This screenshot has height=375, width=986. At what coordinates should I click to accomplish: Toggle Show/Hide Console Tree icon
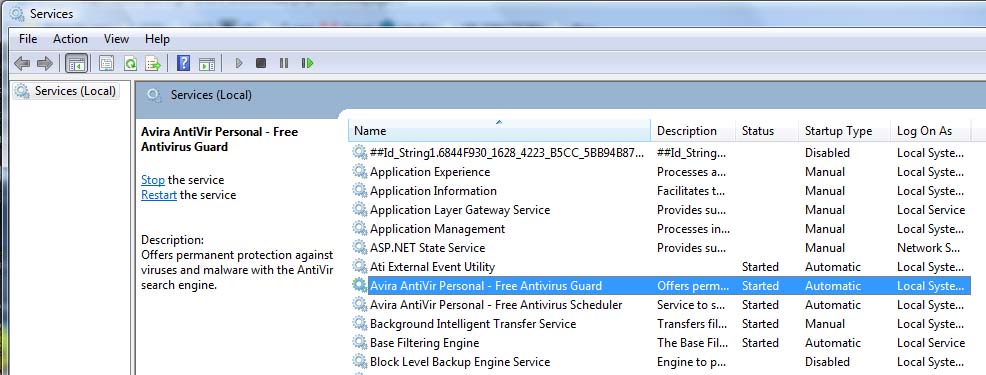77,63
